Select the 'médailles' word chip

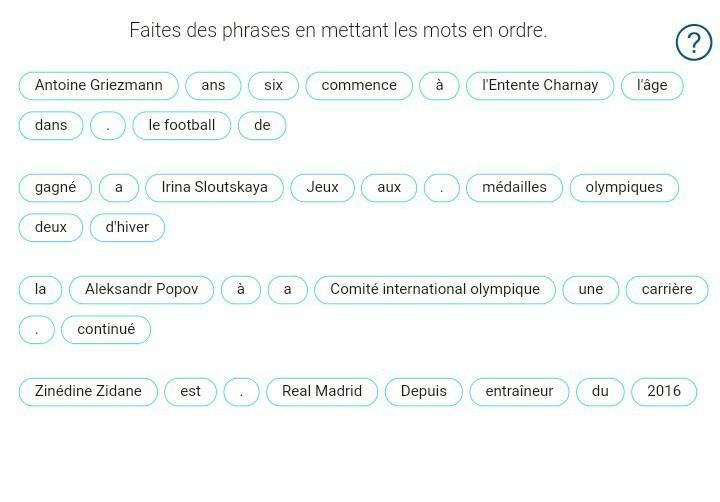[514, 188]
